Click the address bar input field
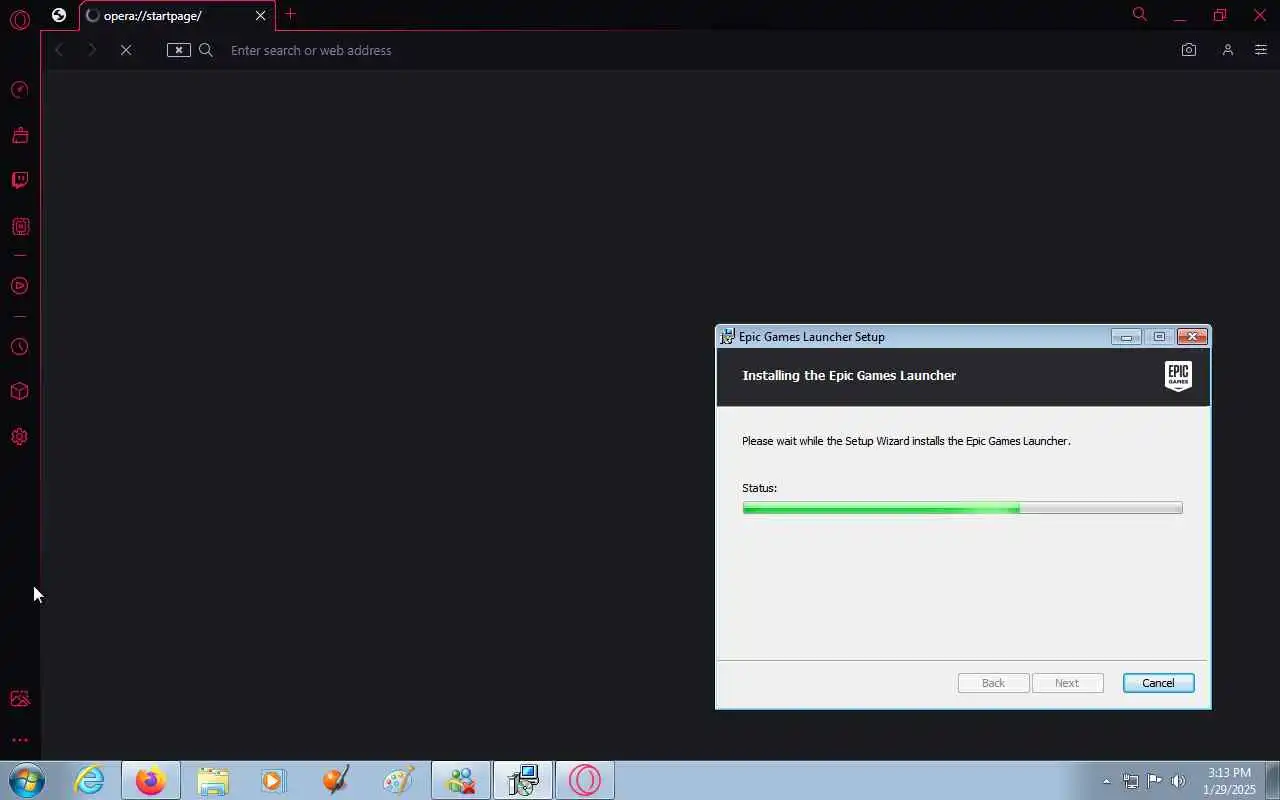 (690, 50)
